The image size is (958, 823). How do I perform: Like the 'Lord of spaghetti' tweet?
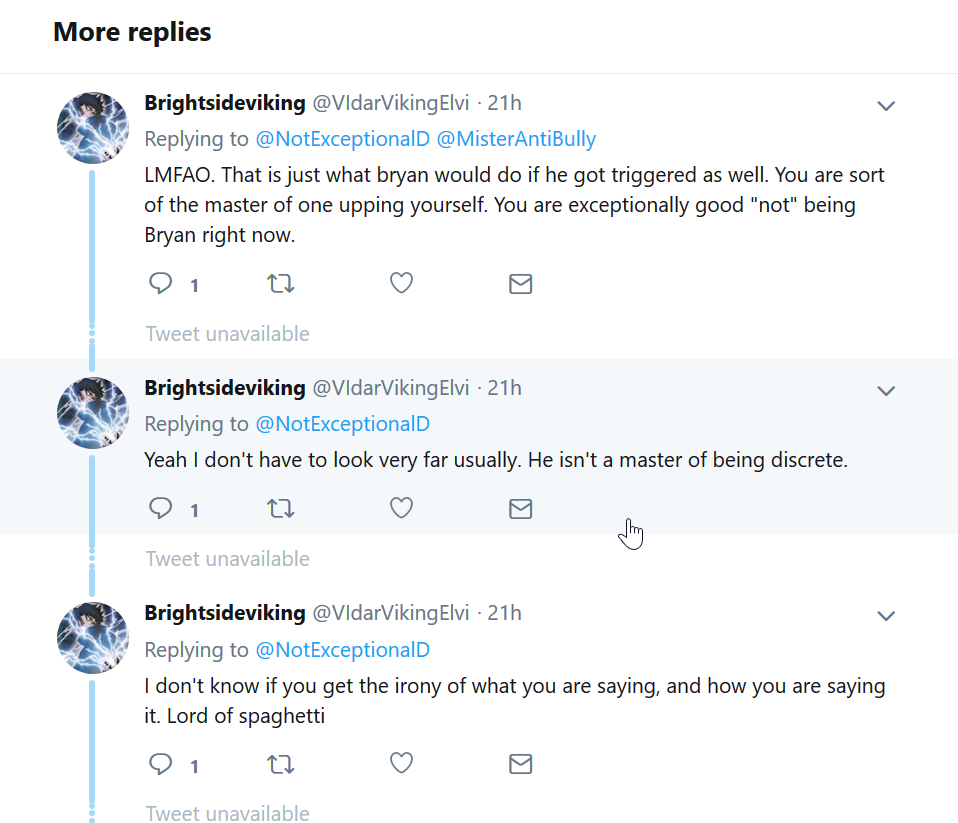click(x=401, y=763)
